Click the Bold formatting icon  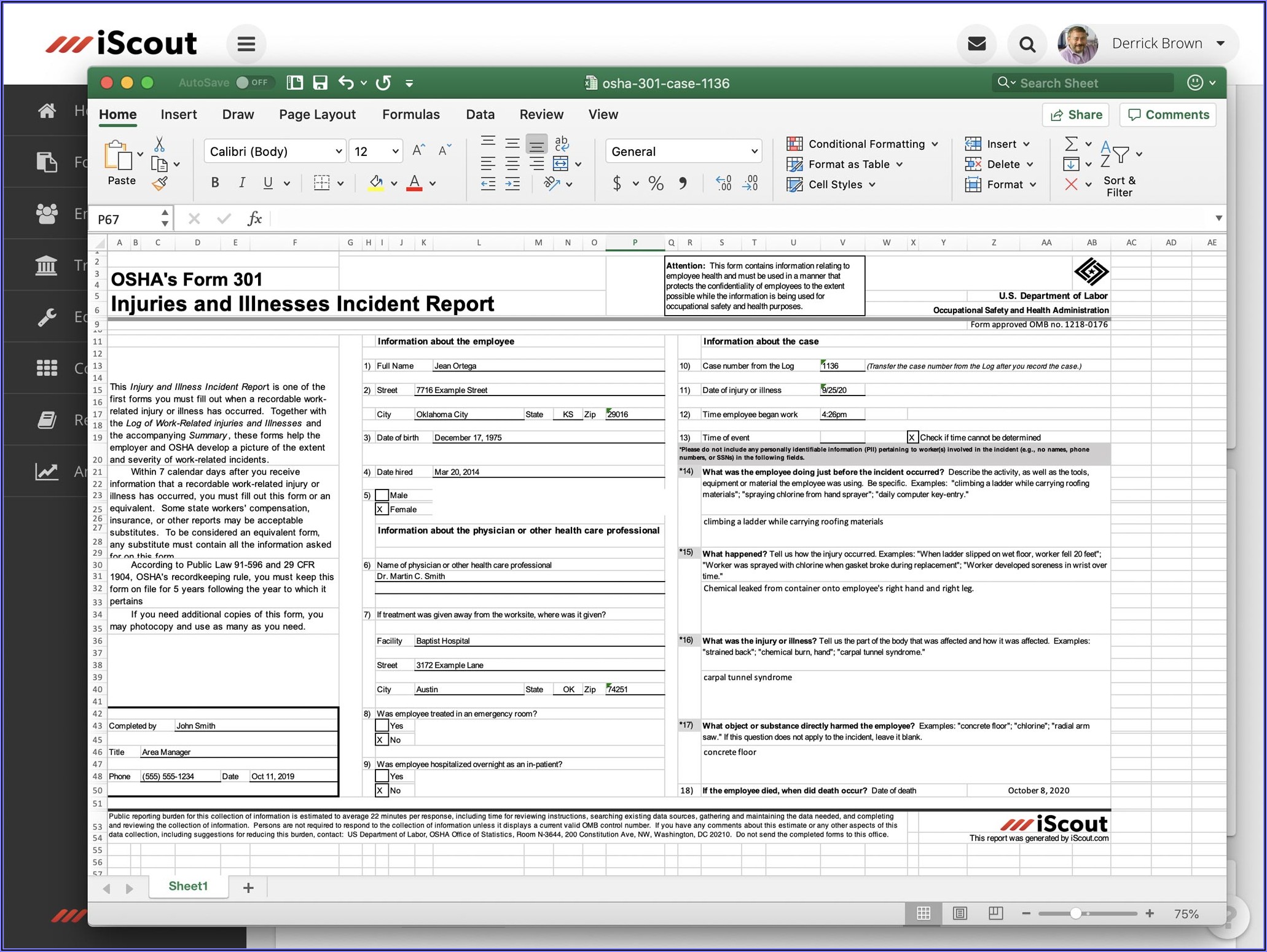(x=214, y=182)
